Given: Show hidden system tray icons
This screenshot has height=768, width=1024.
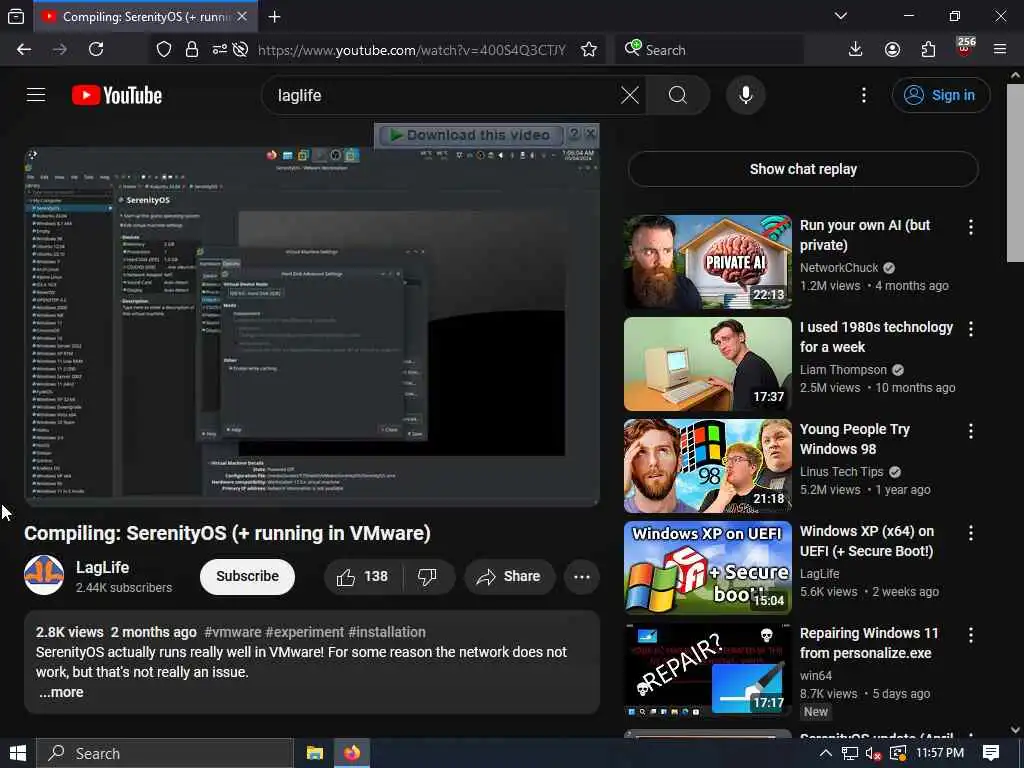Looking at the screenshot, I should coord(825,753).
